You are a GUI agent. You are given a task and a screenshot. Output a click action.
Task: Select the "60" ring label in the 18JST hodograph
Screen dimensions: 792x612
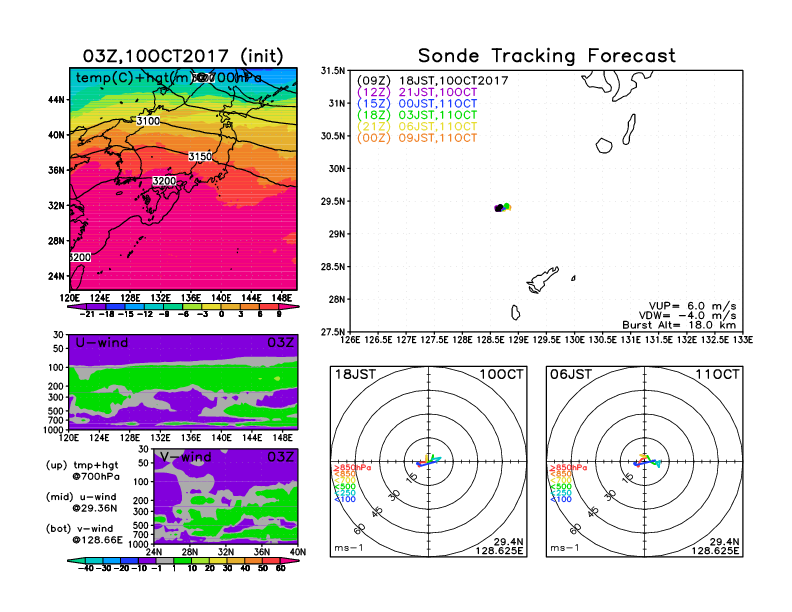[x=360, y=529]
